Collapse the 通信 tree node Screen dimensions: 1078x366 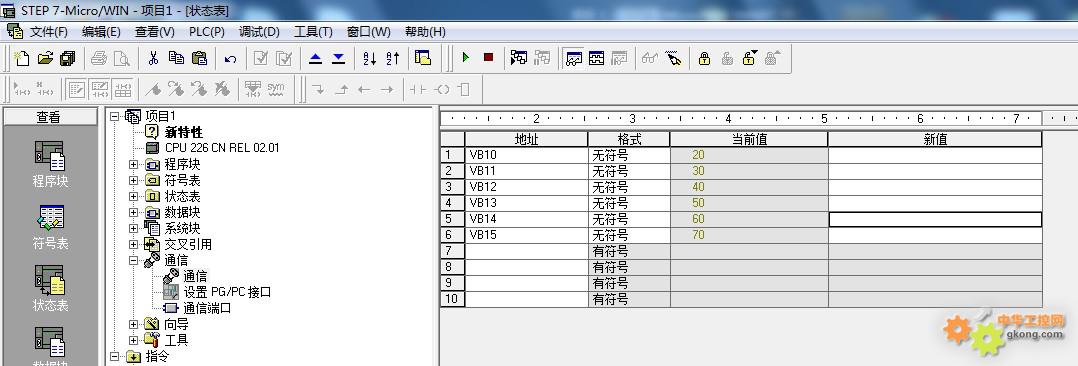tap(133, 260)
